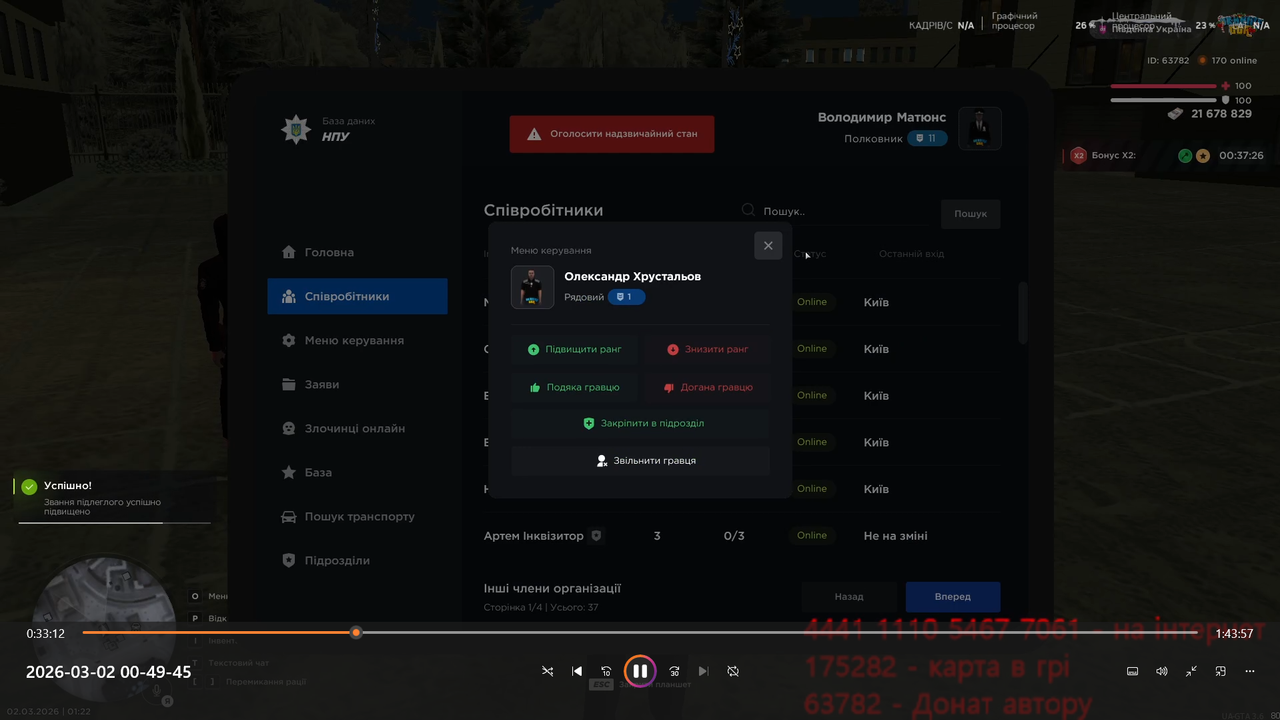The height and width of the screenshot is (720, 1280).
Task: Close the management menu popup
Action: pos(768,246)
